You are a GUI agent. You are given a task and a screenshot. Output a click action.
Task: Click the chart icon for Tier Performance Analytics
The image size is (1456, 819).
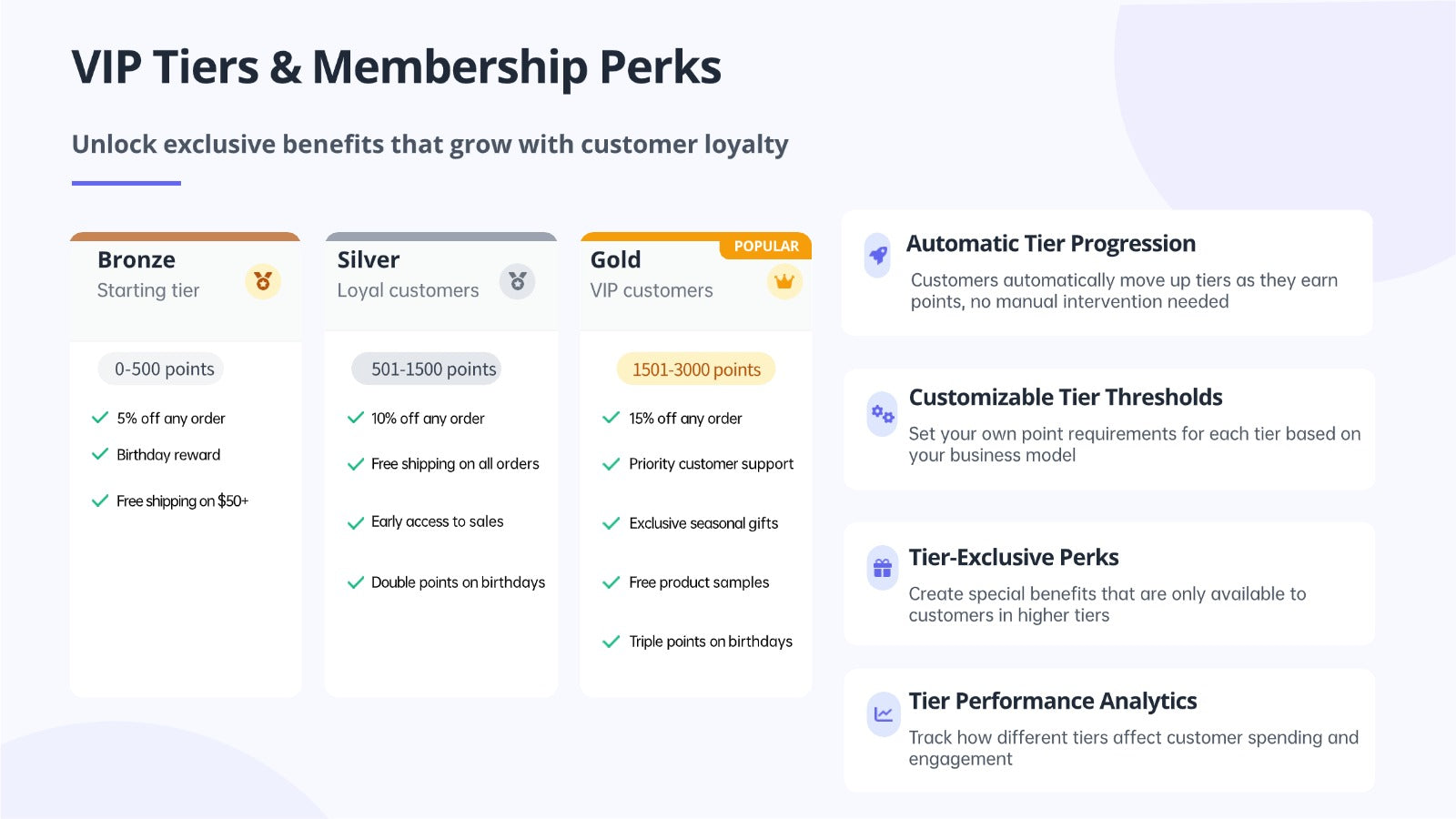[884, 714]
